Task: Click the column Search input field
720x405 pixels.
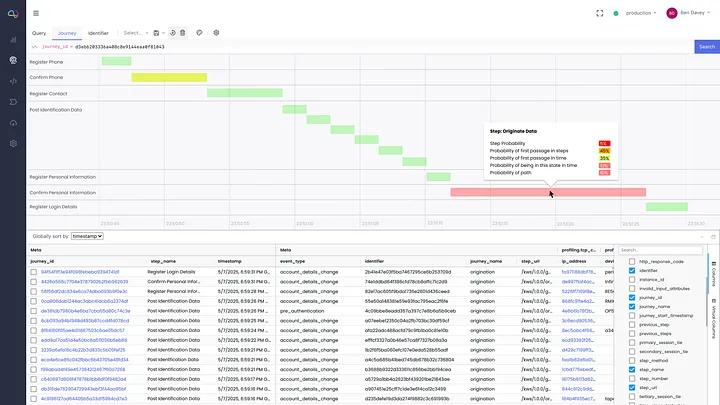Action: pyautogui.click(x=660, y=250)
